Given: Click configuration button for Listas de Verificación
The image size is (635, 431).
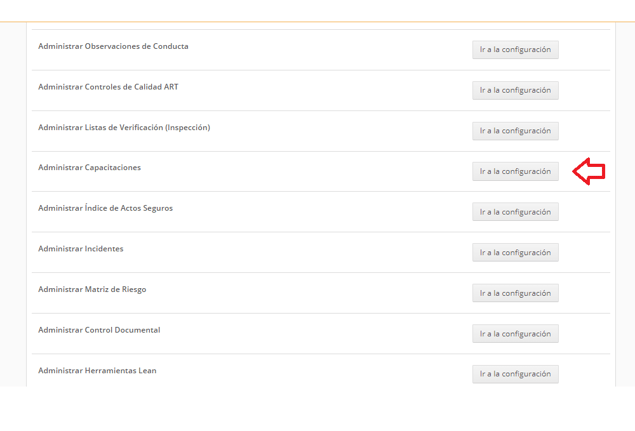Looking at the screenshot, I should 515,131.
